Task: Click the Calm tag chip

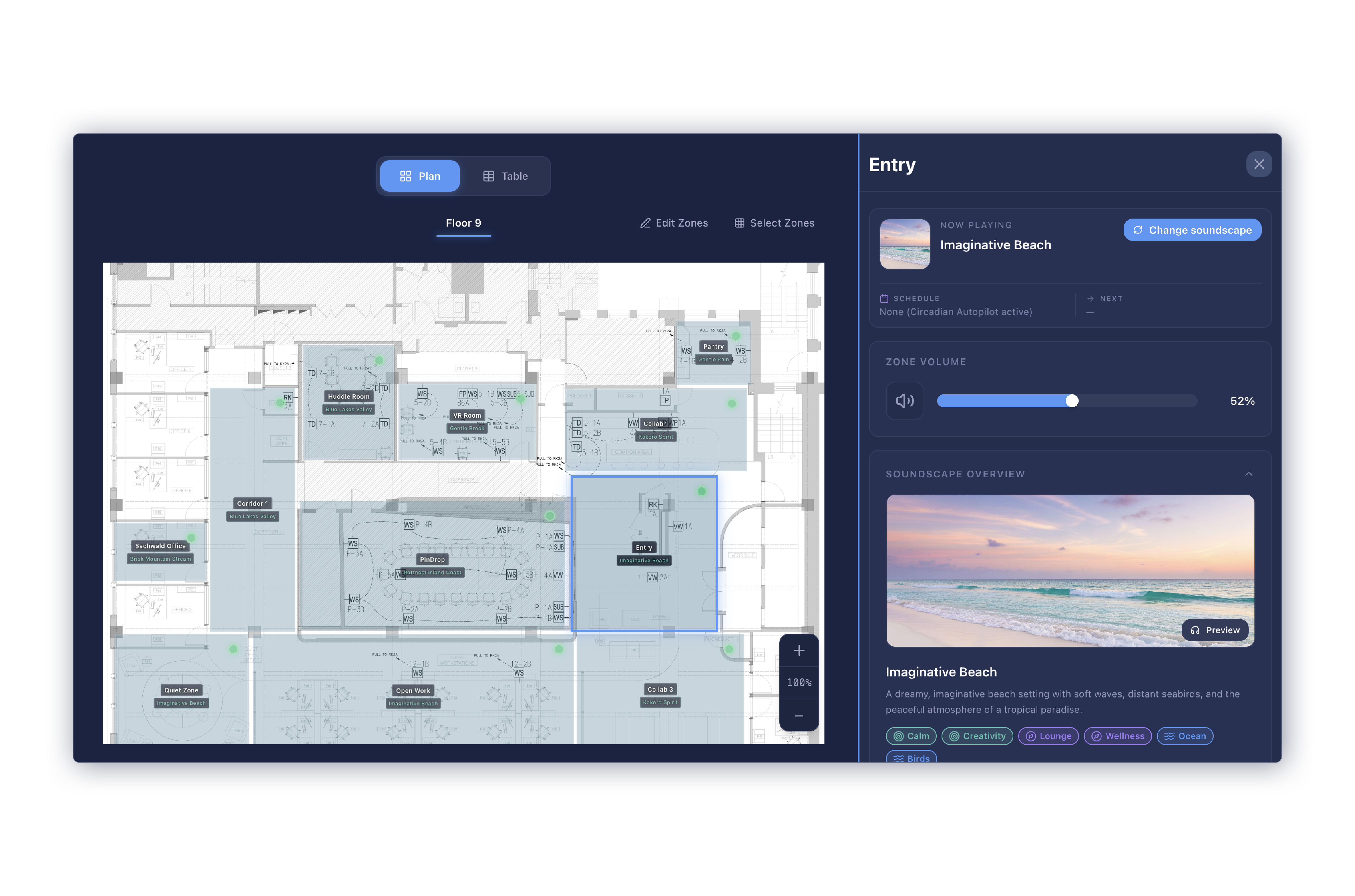Action: [x=911, y=736]
